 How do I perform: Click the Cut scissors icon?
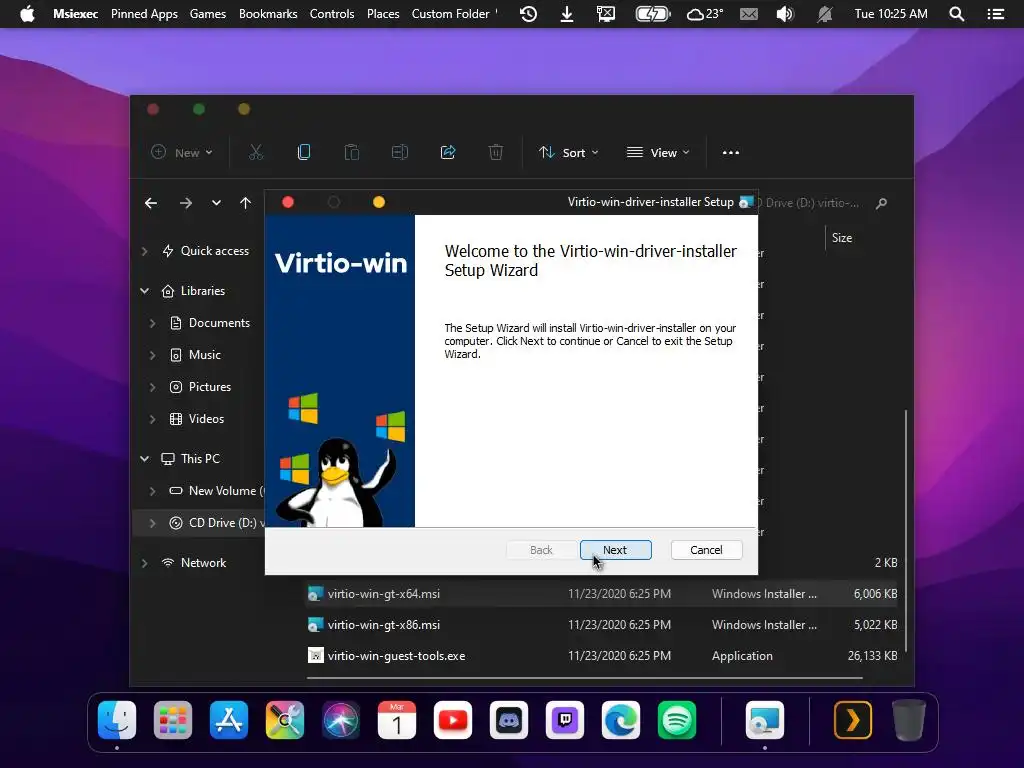click(256, 152)
